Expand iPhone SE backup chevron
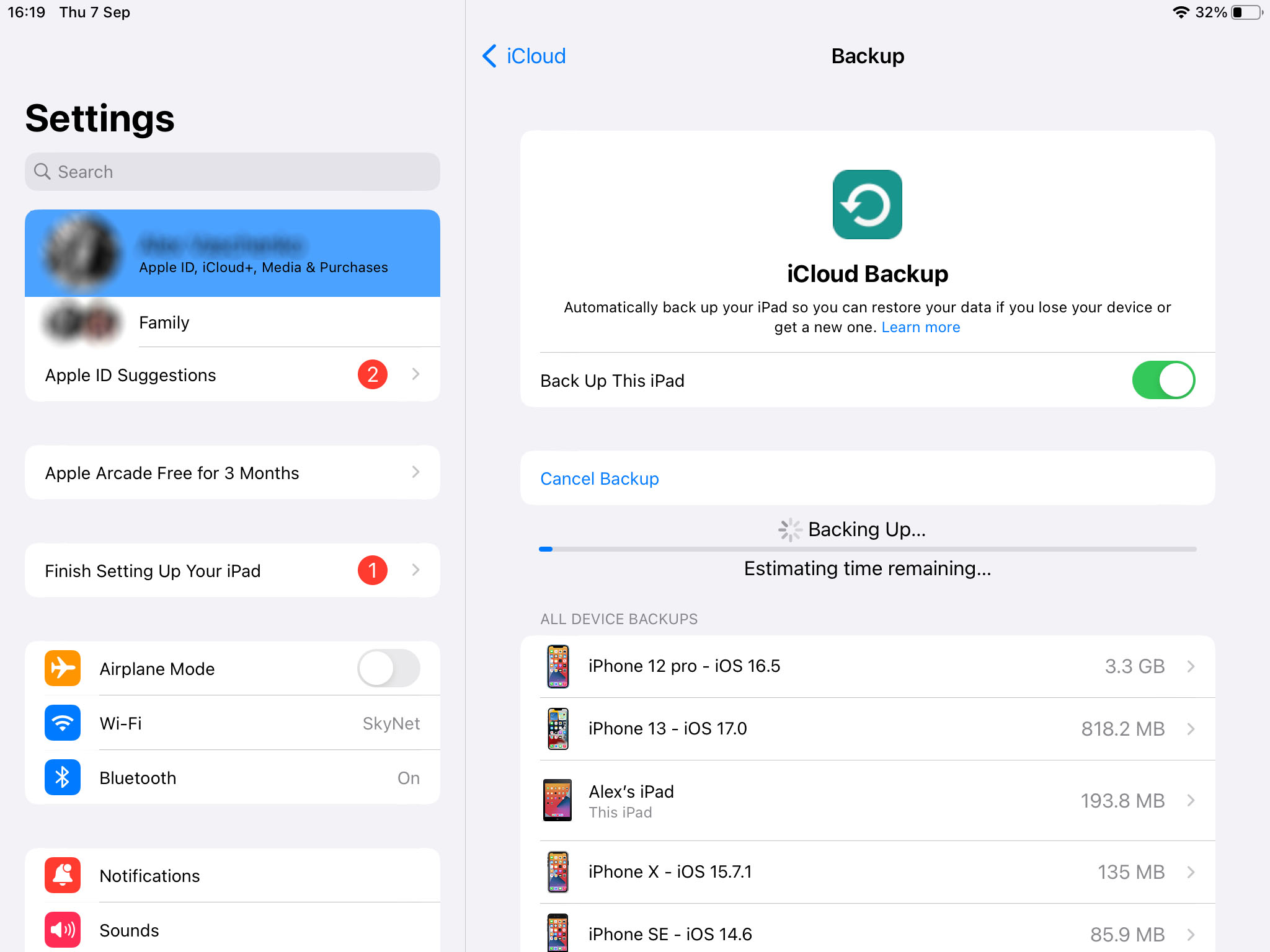This screenshot has width=1270, height=952. [1191, 934]
